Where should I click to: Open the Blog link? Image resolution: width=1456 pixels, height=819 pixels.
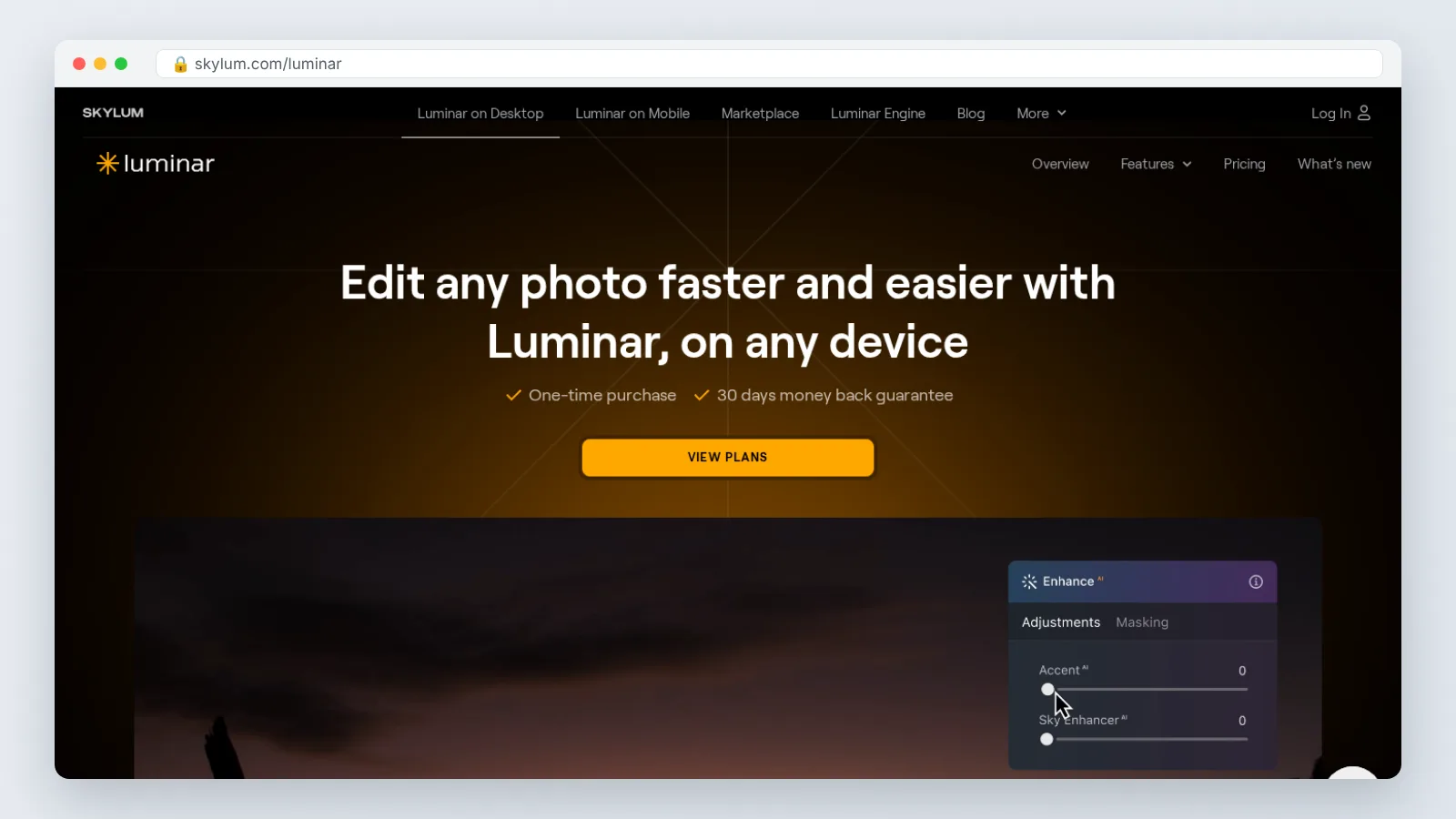pyautogui.click(x=971, y=114)
